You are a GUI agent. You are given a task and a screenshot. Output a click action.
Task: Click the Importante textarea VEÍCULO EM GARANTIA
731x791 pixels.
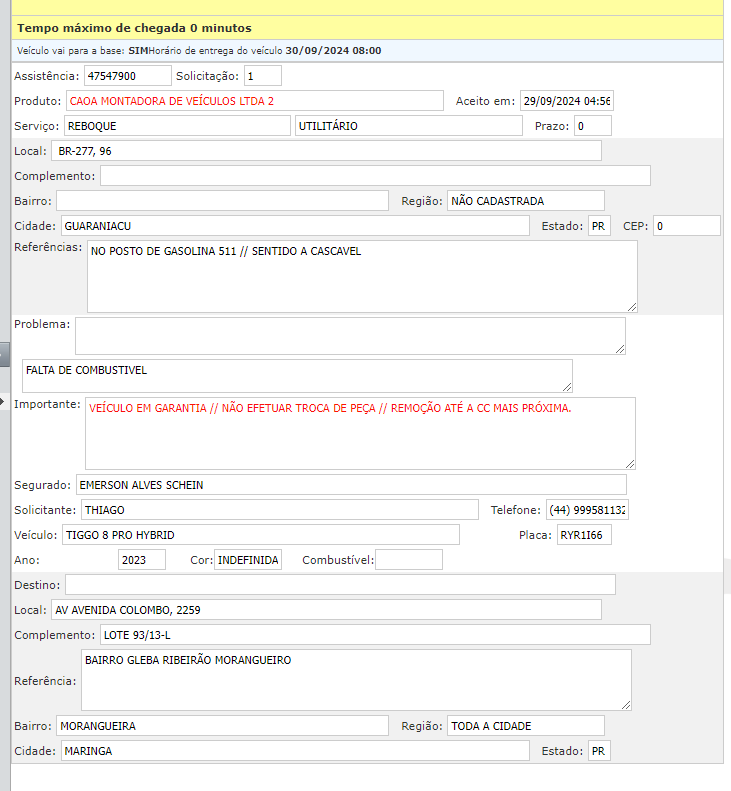coord(360,433)
